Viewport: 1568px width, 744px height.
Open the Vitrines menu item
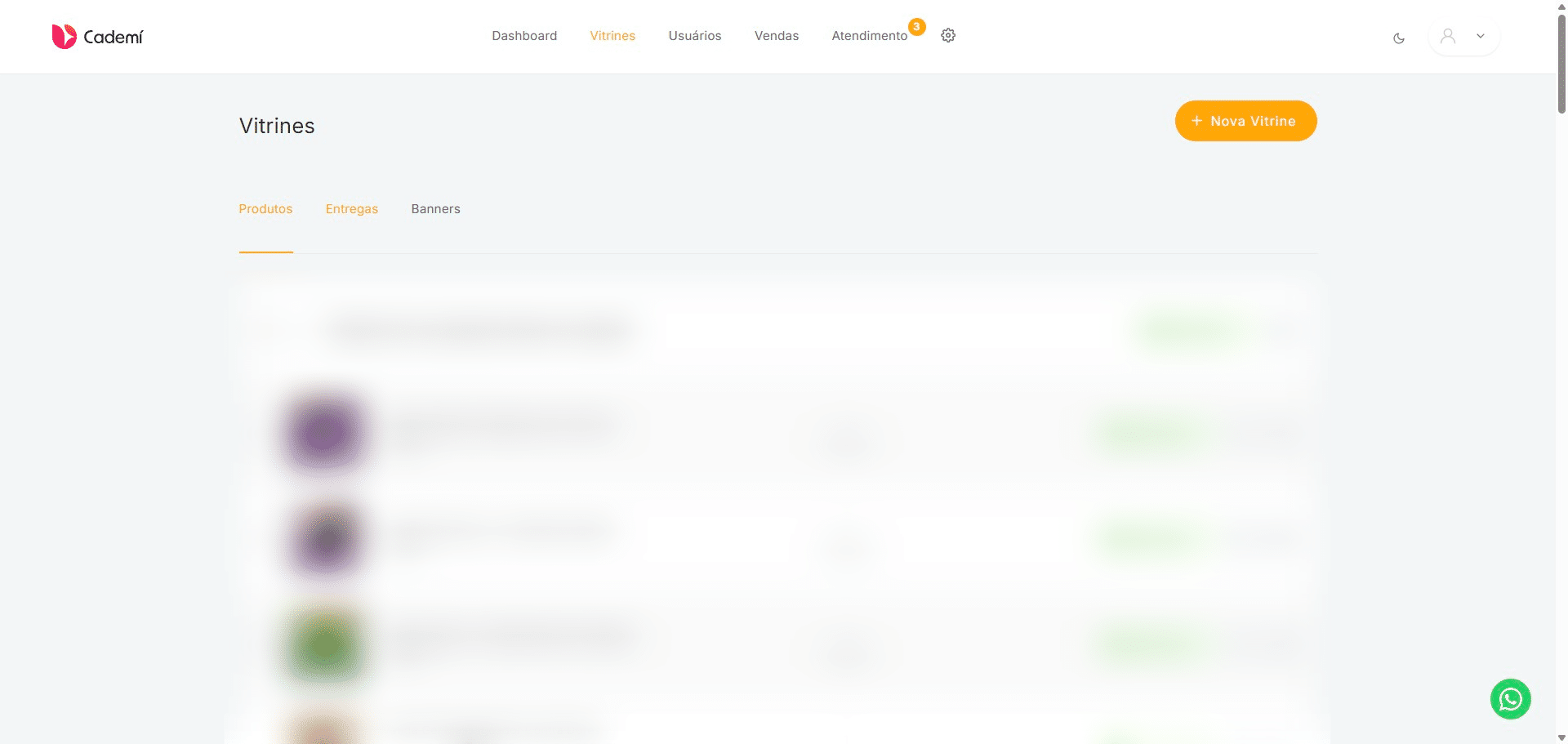(612, 36)
